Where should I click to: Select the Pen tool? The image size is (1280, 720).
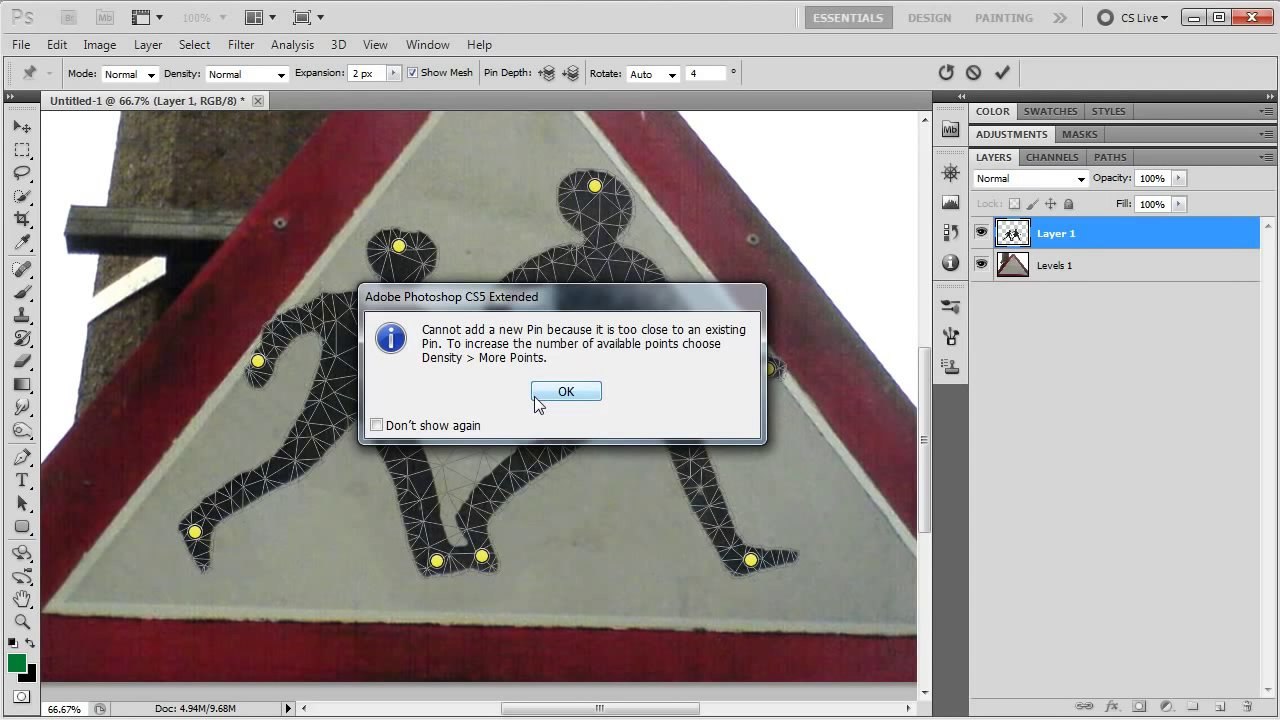22,457
